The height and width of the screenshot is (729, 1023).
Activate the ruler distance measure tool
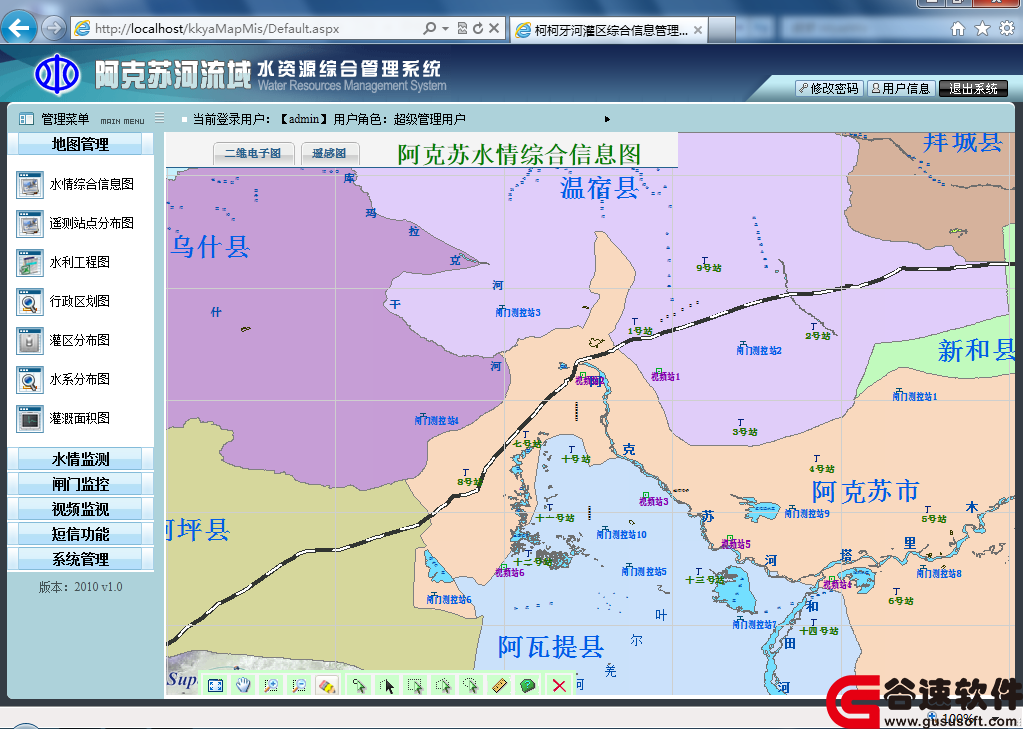pos(498,685)
